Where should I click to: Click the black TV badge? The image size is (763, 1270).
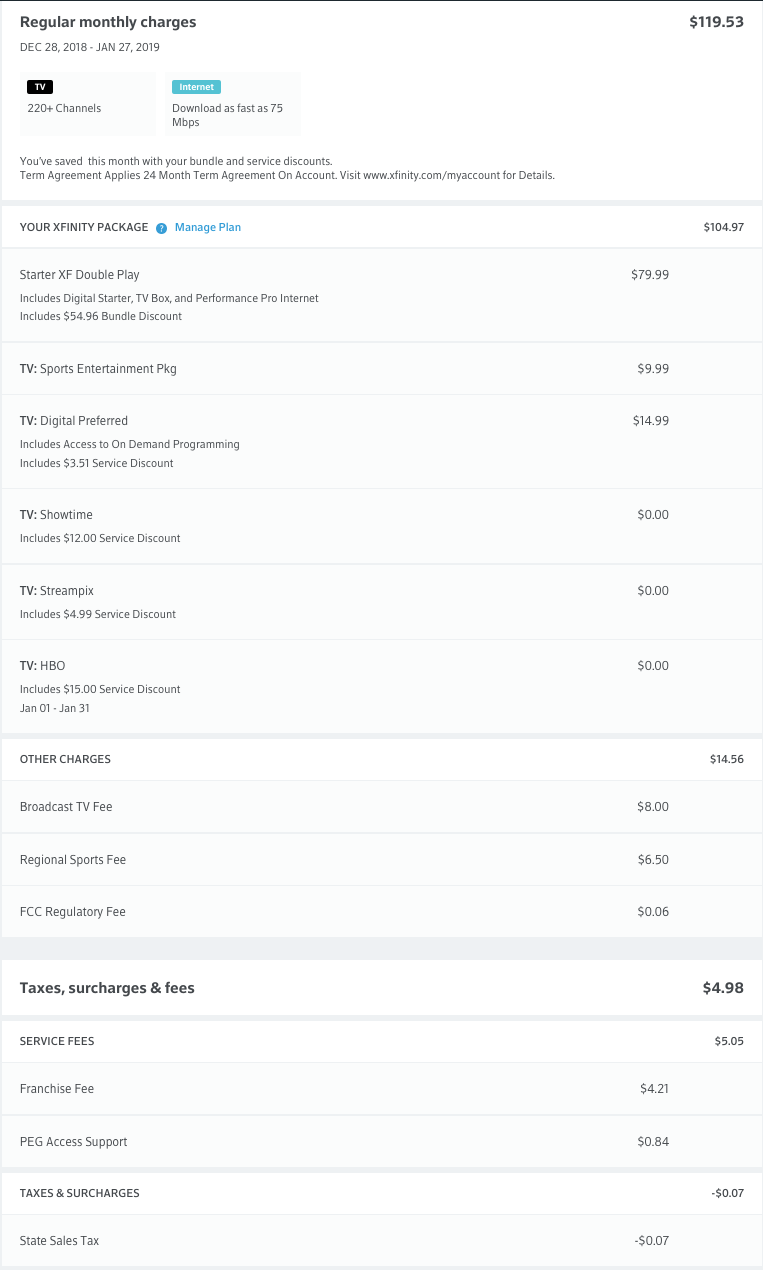40,87
